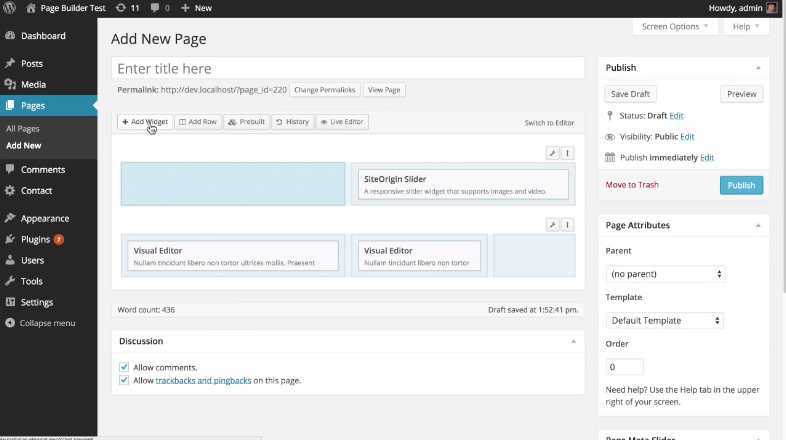This screenshot has height=440, width=786.
Task: Click the wrench icon on the first row
Action: click(552, 153)
